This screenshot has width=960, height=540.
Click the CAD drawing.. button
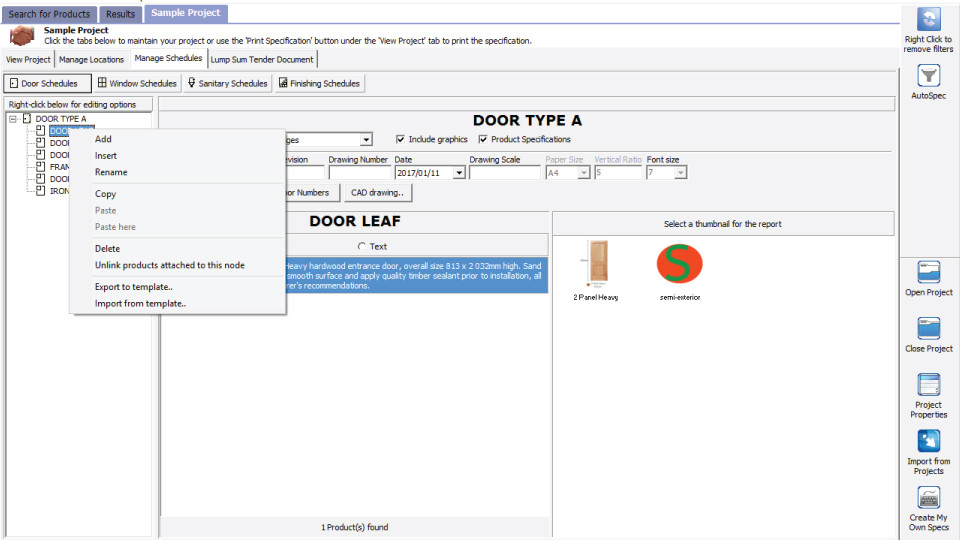[x=377, y=192]
